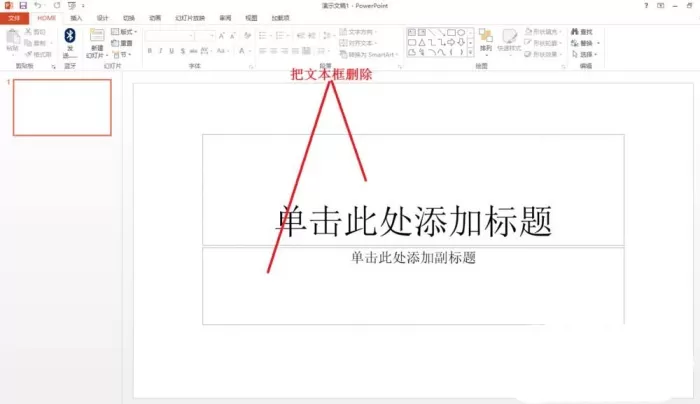
Task: Toggle text Shadow formatting
Action: click(x=183, y=51)
